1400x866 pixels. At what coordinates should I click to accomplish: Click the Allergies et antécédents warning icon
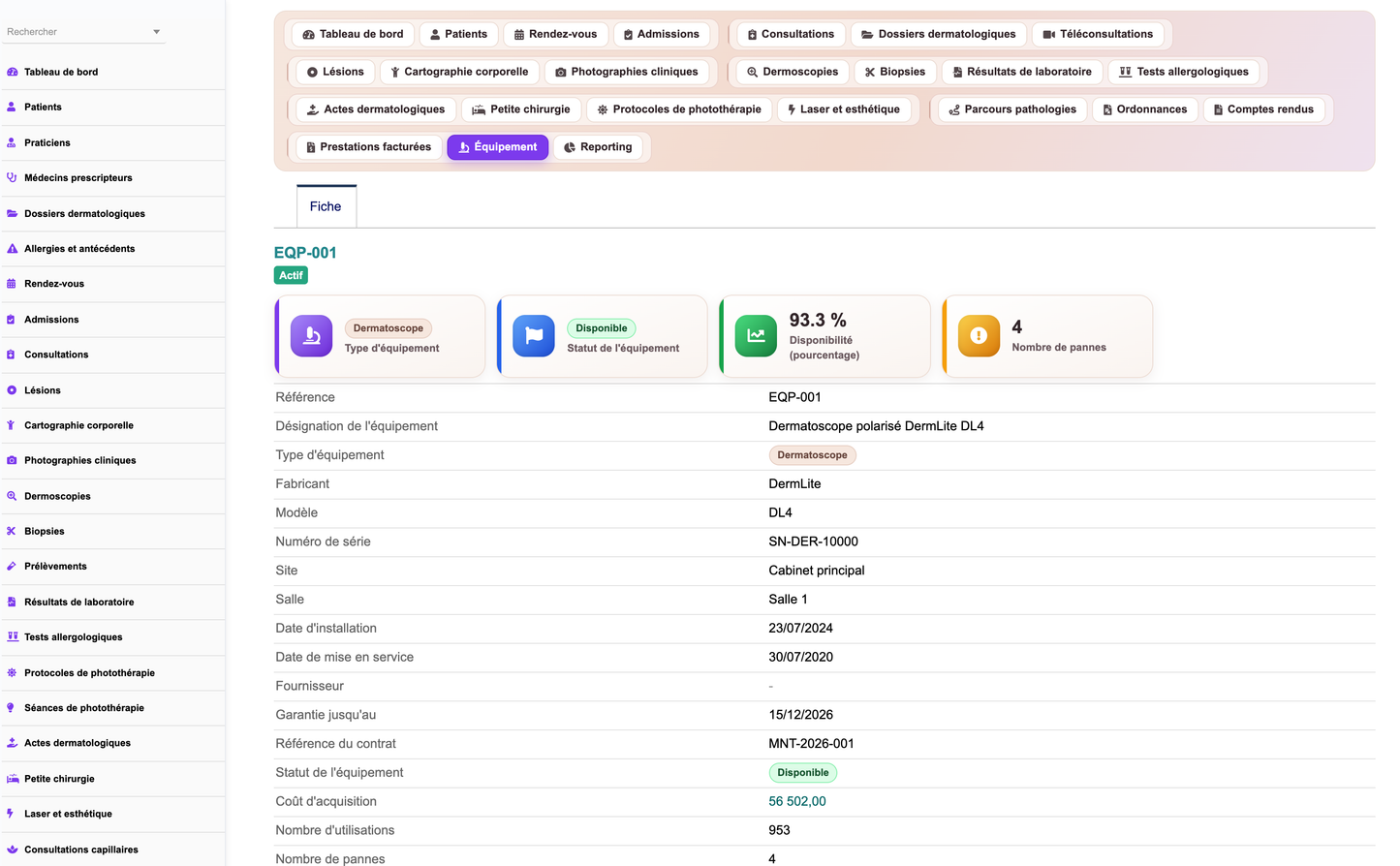pos(12,249)
